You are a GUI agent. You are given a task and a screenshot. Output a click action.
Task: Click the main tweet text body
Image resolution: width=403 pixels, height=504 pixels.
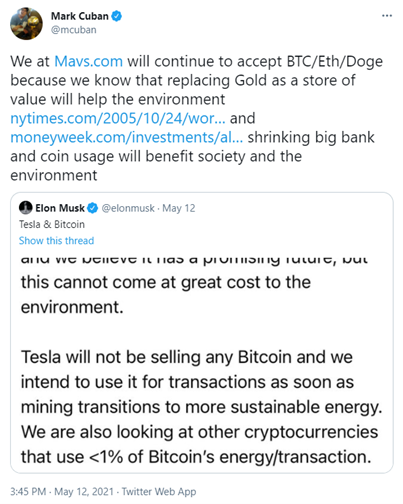[x=197, y=118]
